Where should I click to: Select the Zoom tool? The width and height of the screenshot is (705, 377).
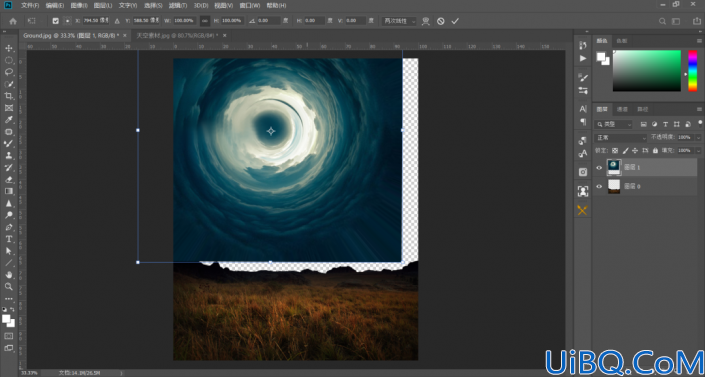(x=9, y=287)
